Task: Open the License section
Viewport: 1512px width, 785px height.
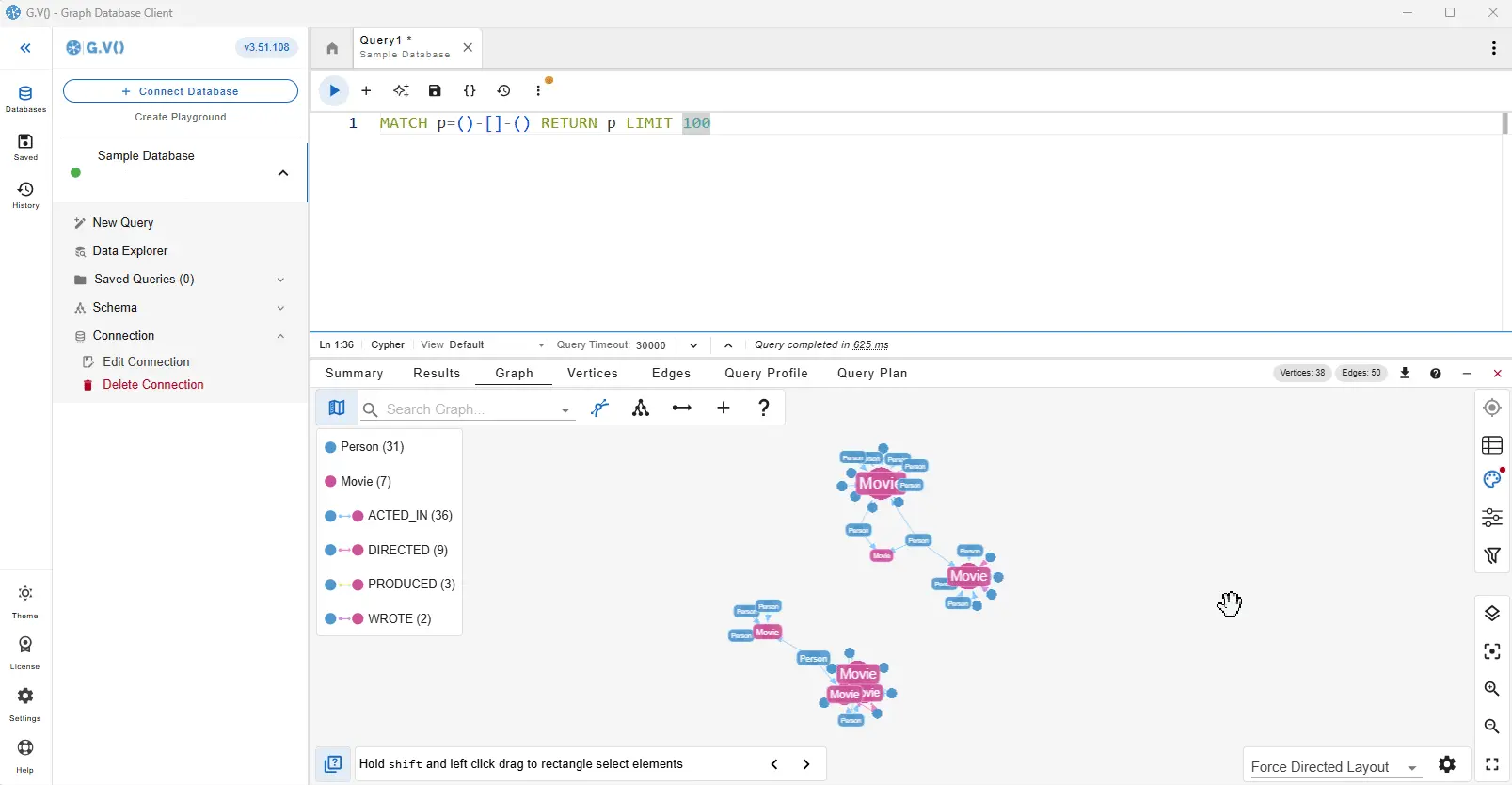Action: [25, 652]
